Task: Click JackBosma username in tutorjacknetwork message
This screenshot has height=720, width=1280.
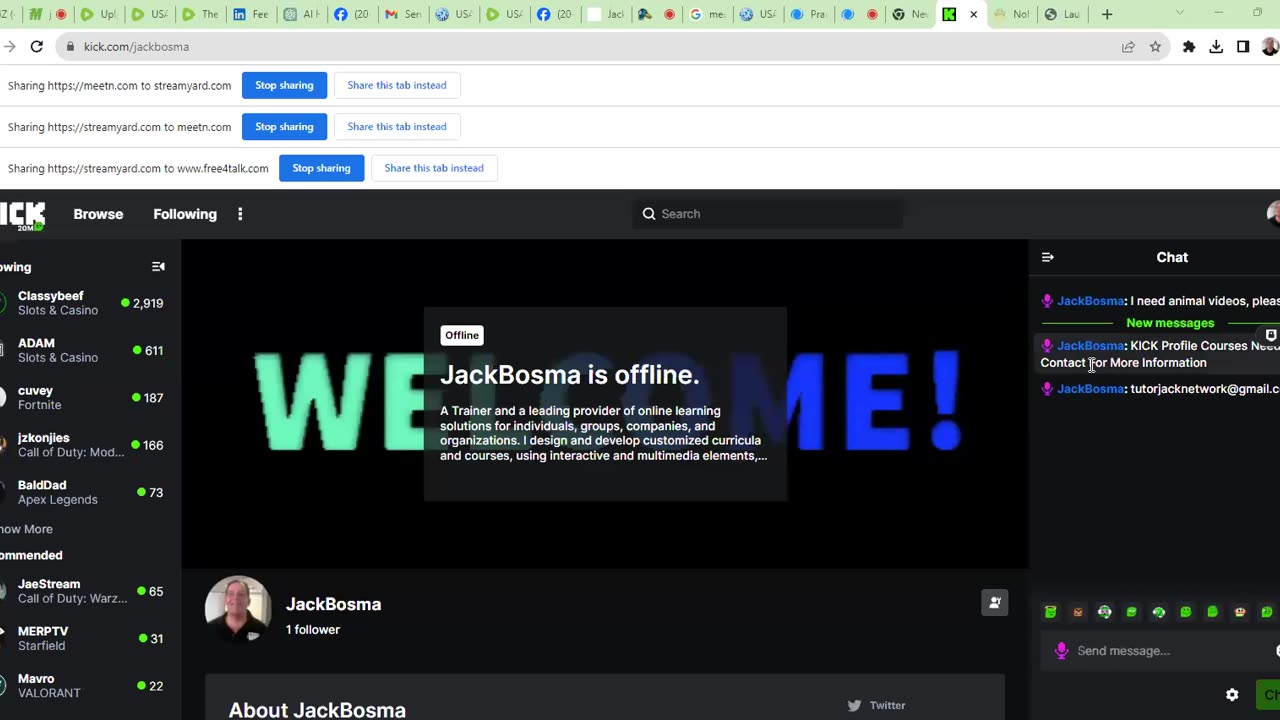Action: pos(1090,389)
